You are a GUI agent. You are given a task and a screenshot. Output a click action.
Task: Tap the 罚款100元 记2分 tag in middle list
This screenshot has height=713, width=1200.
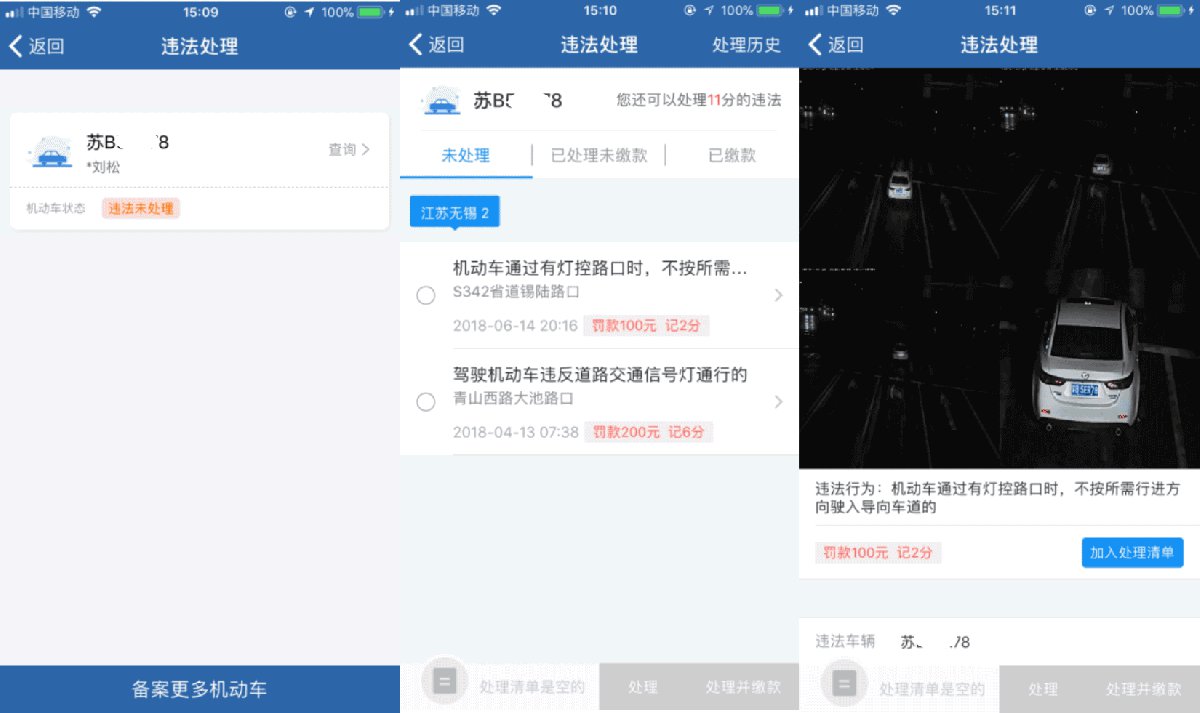pyautogui.click(x=646, y=326)
